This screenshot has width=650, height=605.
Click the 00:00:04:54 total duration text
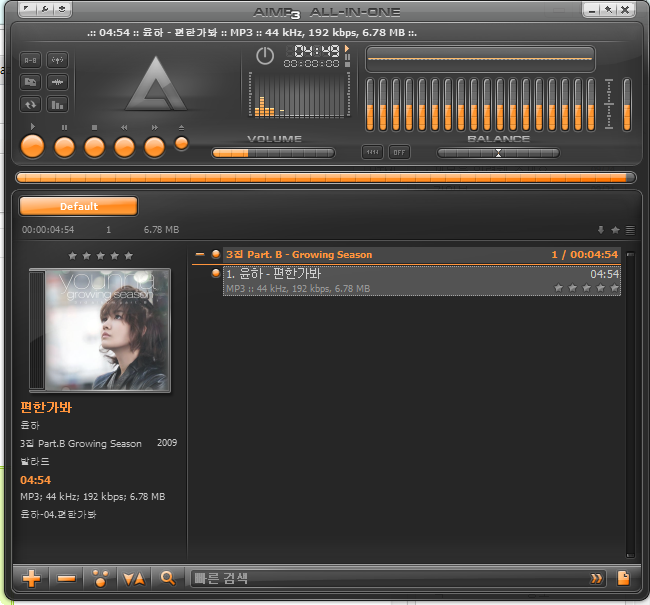48,230
